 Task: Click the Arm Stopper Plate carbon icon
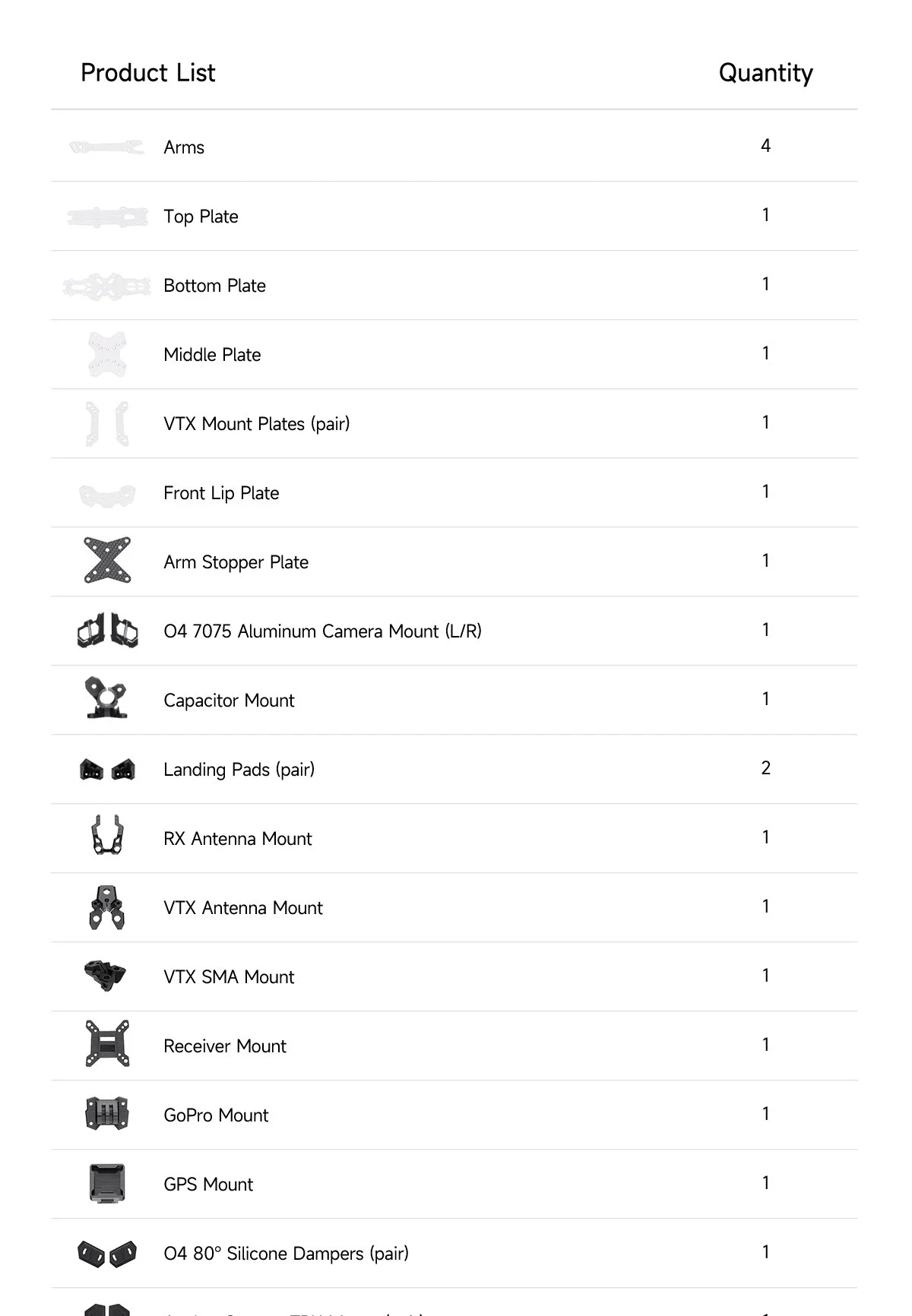107,561
